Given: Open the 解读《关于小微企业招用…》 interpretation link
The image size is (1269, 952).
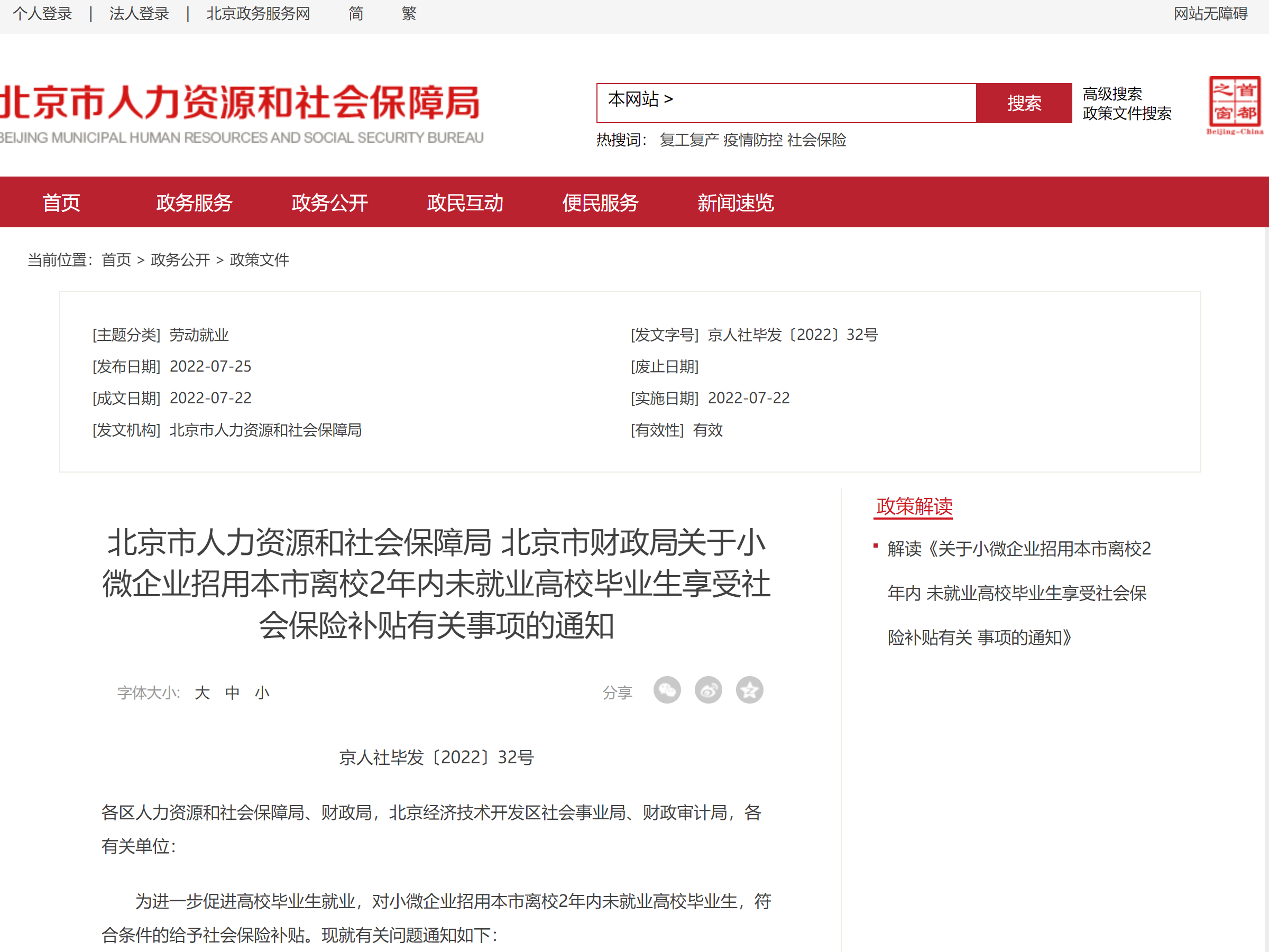Looking at the screenshot, I should click(1019, 593).
